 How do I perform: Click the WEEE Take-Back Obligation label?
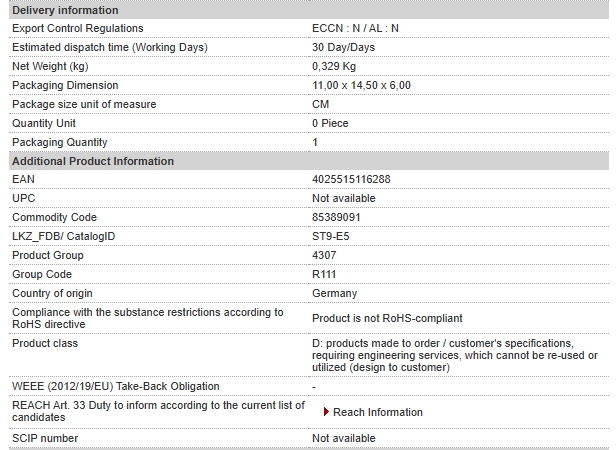pos(116,386)
